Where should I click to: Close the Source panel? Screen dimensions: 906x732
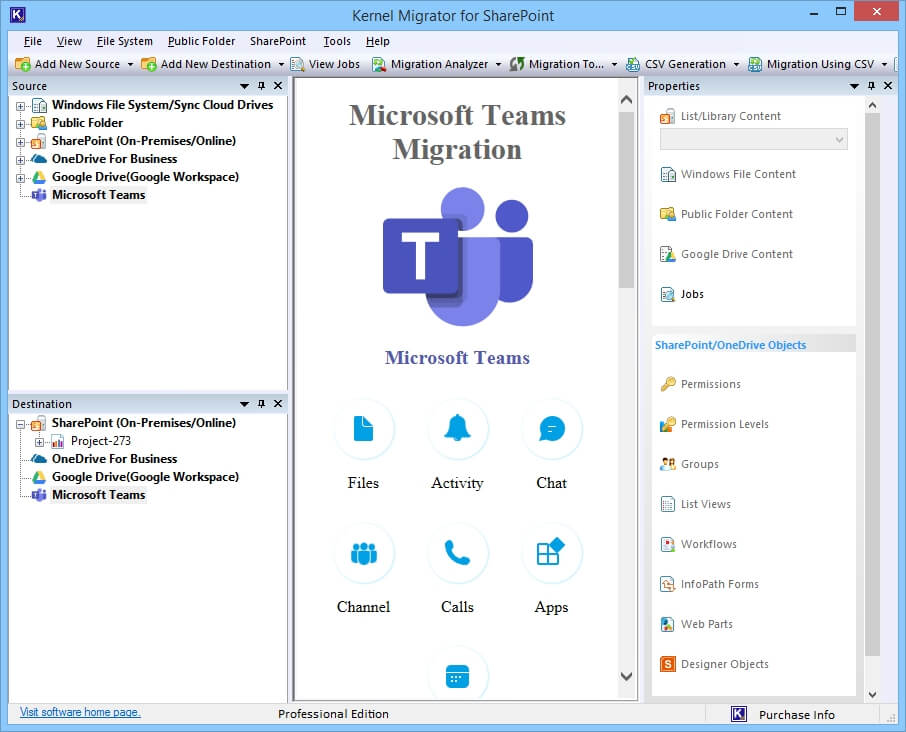(x=278, y=86)
